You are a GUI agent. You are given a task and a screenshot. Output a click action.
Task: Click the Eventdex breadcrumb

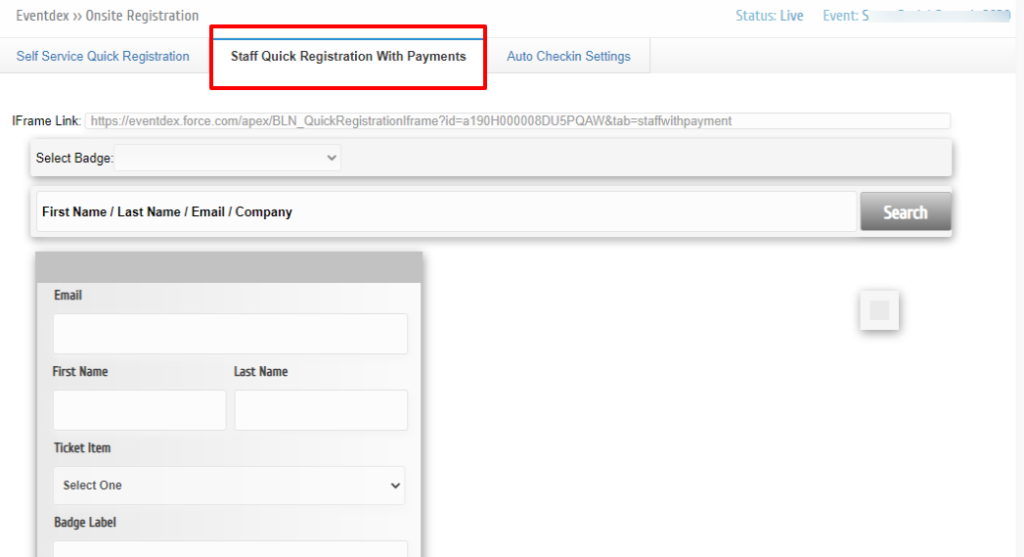[41, 16]
